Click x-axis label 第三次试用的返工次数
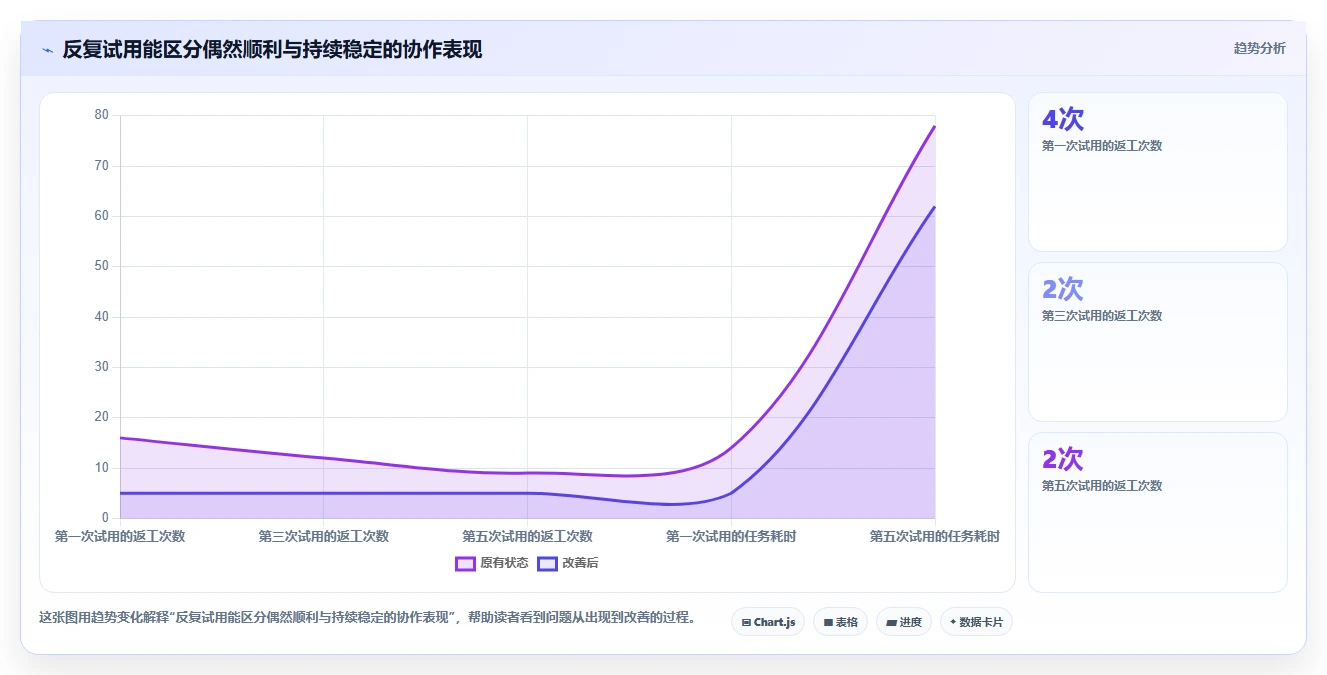The height and width of the screenshot is (675, 1327). (x=323, y=536)
